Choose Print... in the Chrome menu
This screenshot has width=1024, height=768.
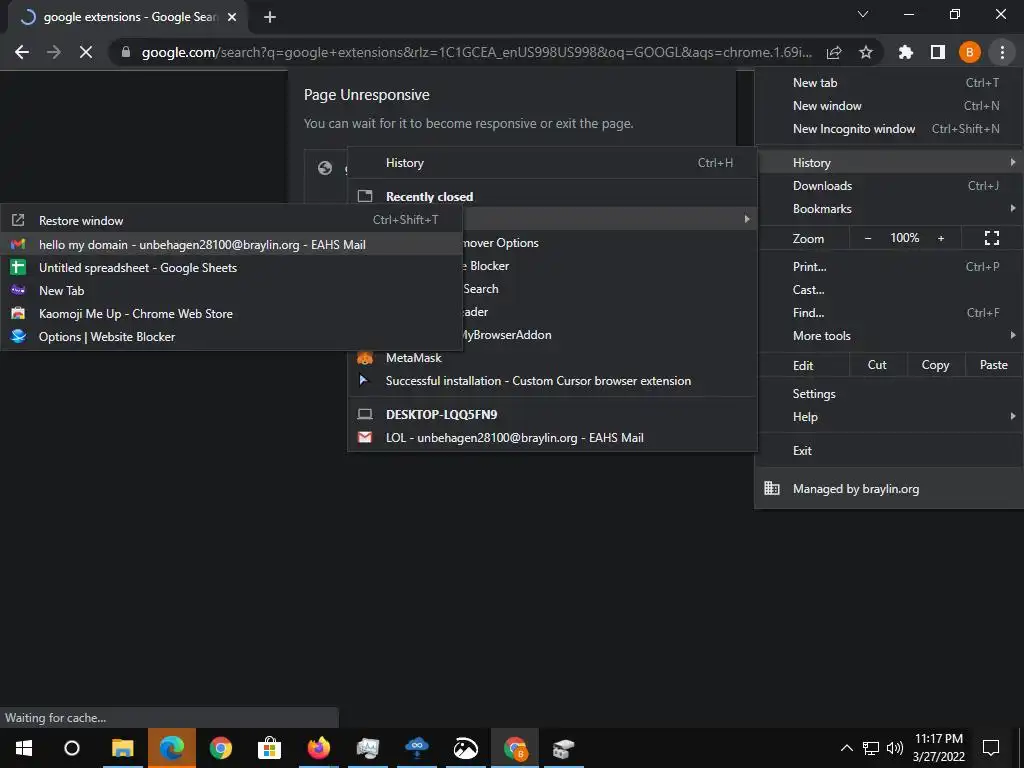coord(889,266)
